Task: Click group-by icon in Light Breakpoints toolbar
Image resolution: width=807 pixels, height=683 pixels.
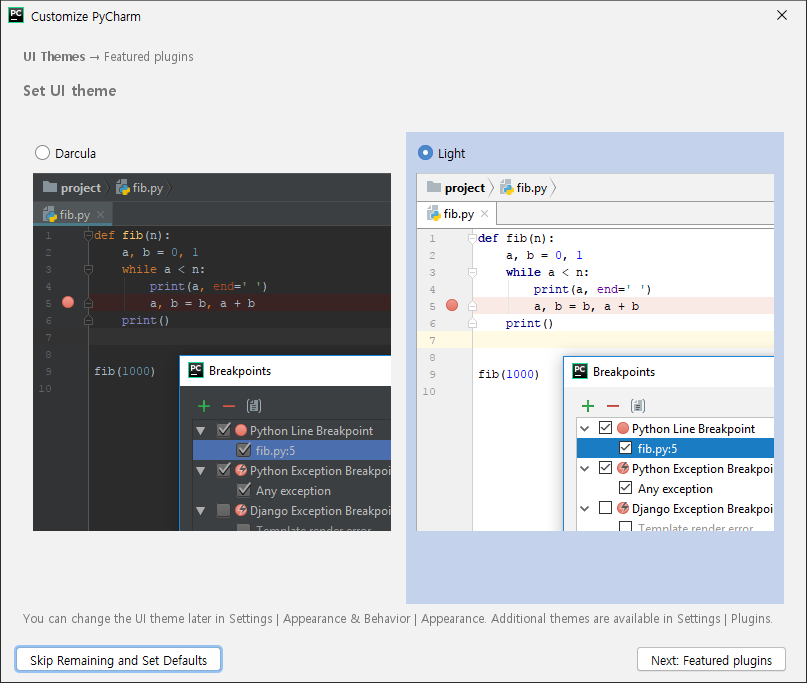Action: point(638,406)
